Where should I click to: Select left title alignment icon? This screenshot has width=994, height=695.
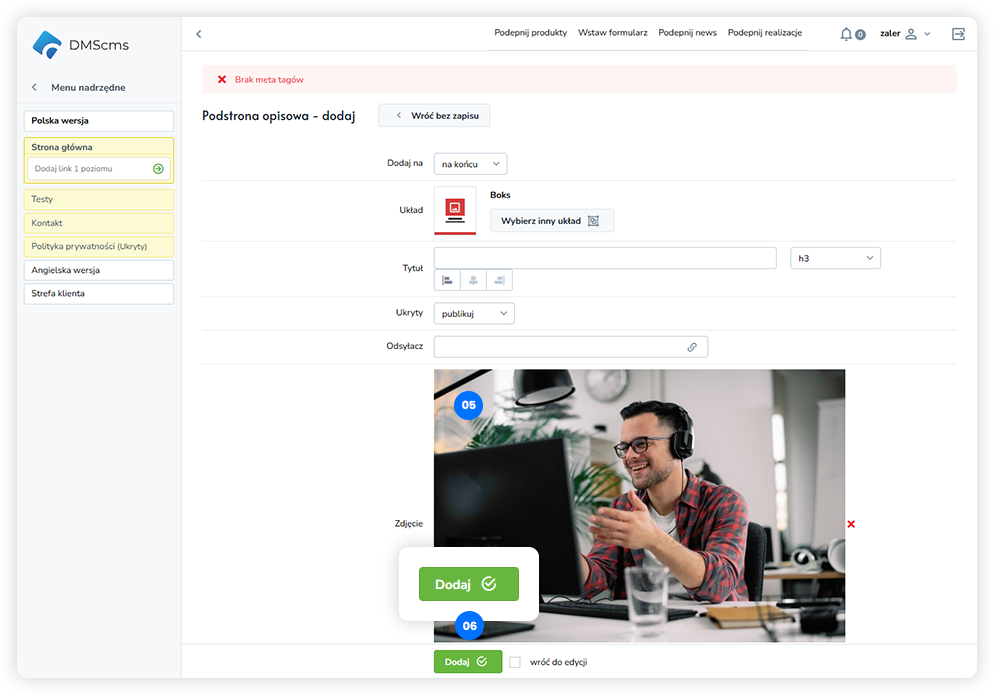[447, 280]
